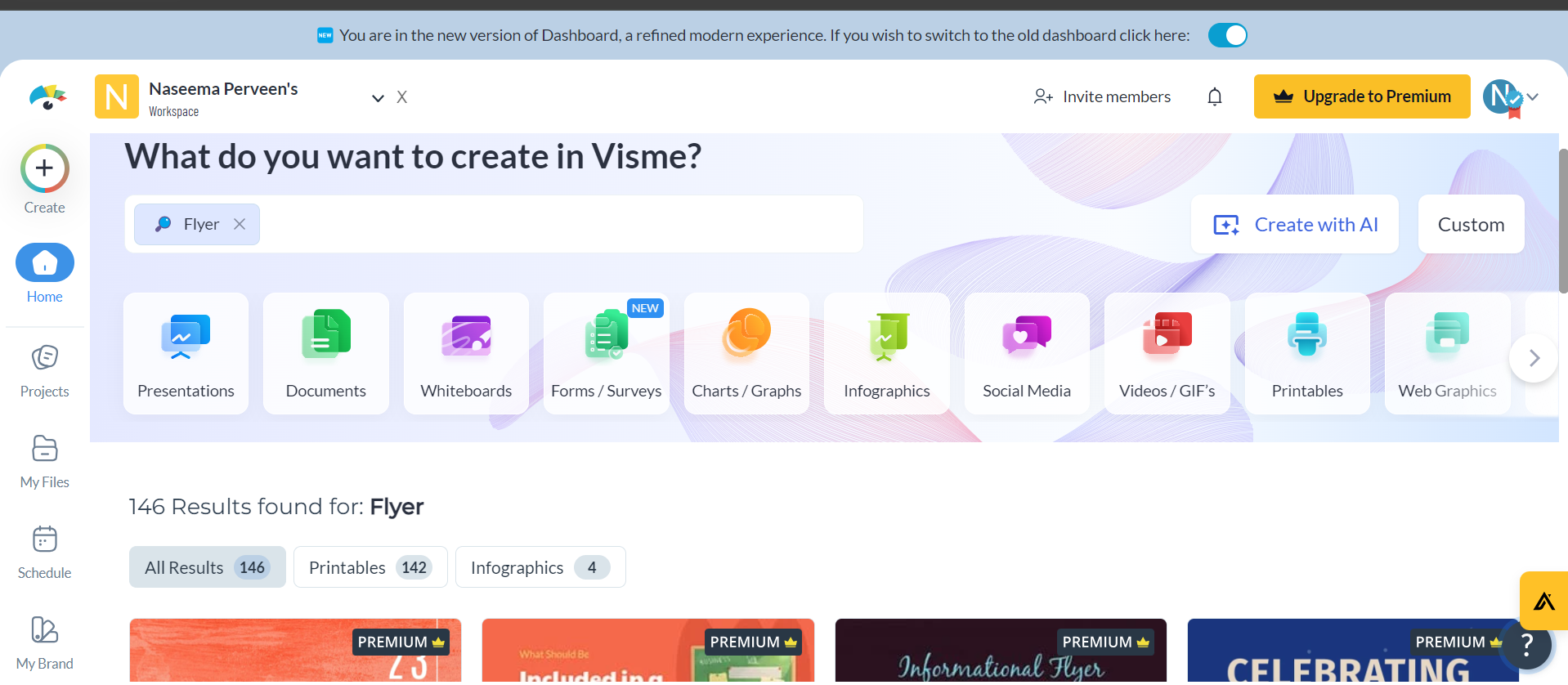Image resolution: width=1568 pixels, height=685 pixels.
Task: Open the help question mark button
Action: point(1526,645)
